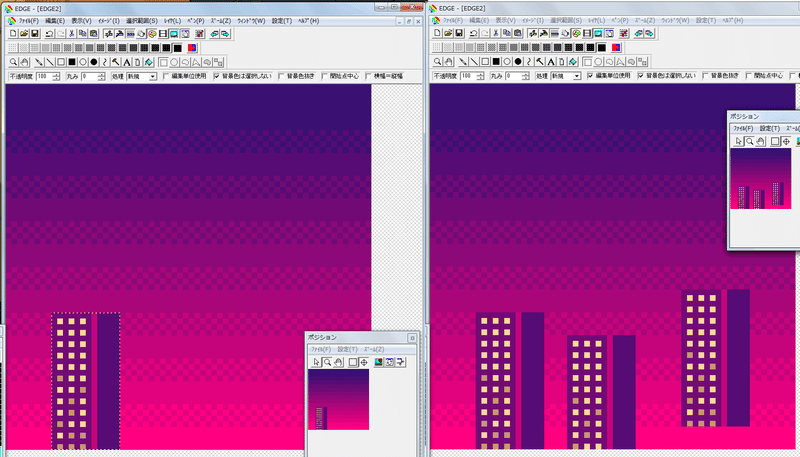Select Curve tool in right window
Image resolution: width=800 pixels, height=457 pixels.
click(x=529, y=62)
